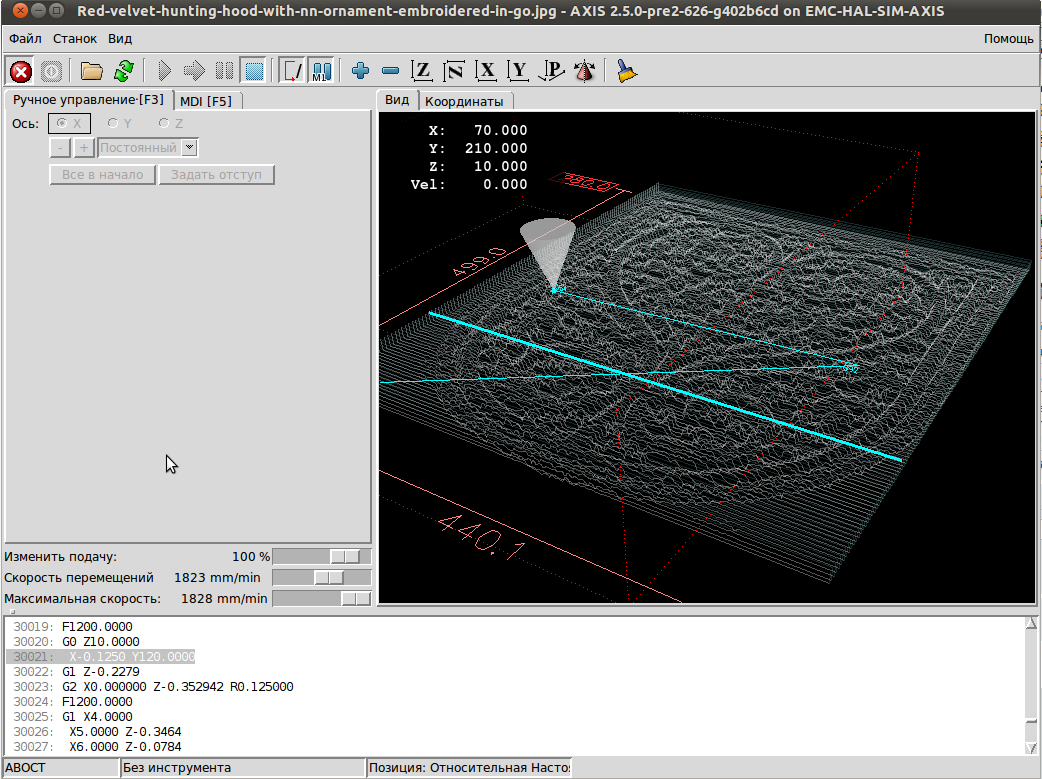Click the Все в начало button
The width and height of the screenshot is (1042, 779).
coord(102,175)
